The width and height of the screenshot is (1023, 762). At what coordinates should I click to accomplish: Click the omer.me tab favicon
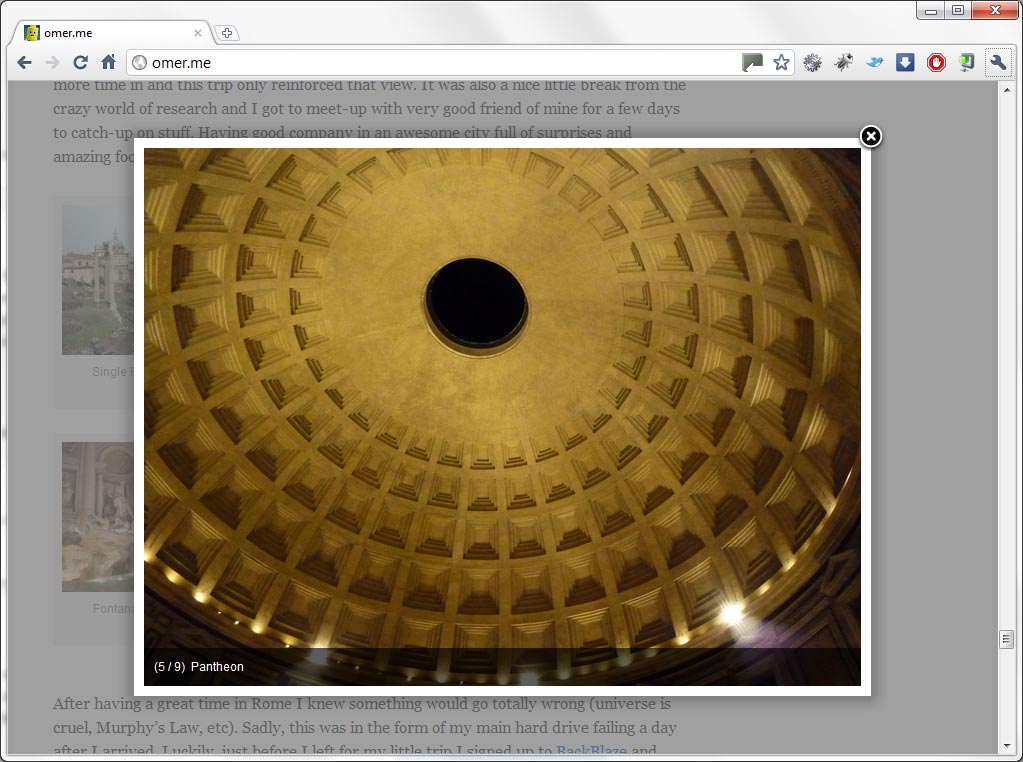(31, 33)
